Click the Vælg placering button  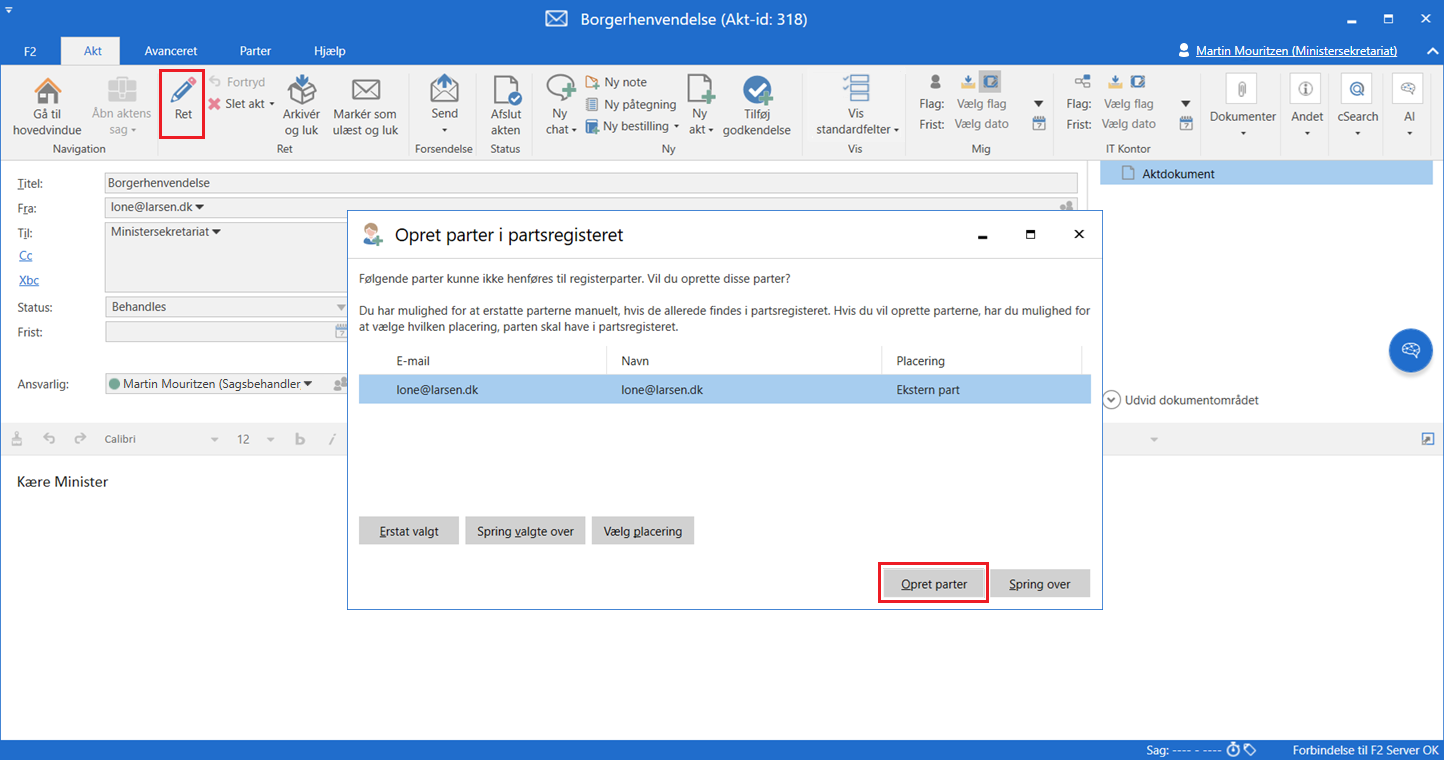pos(643,531)
